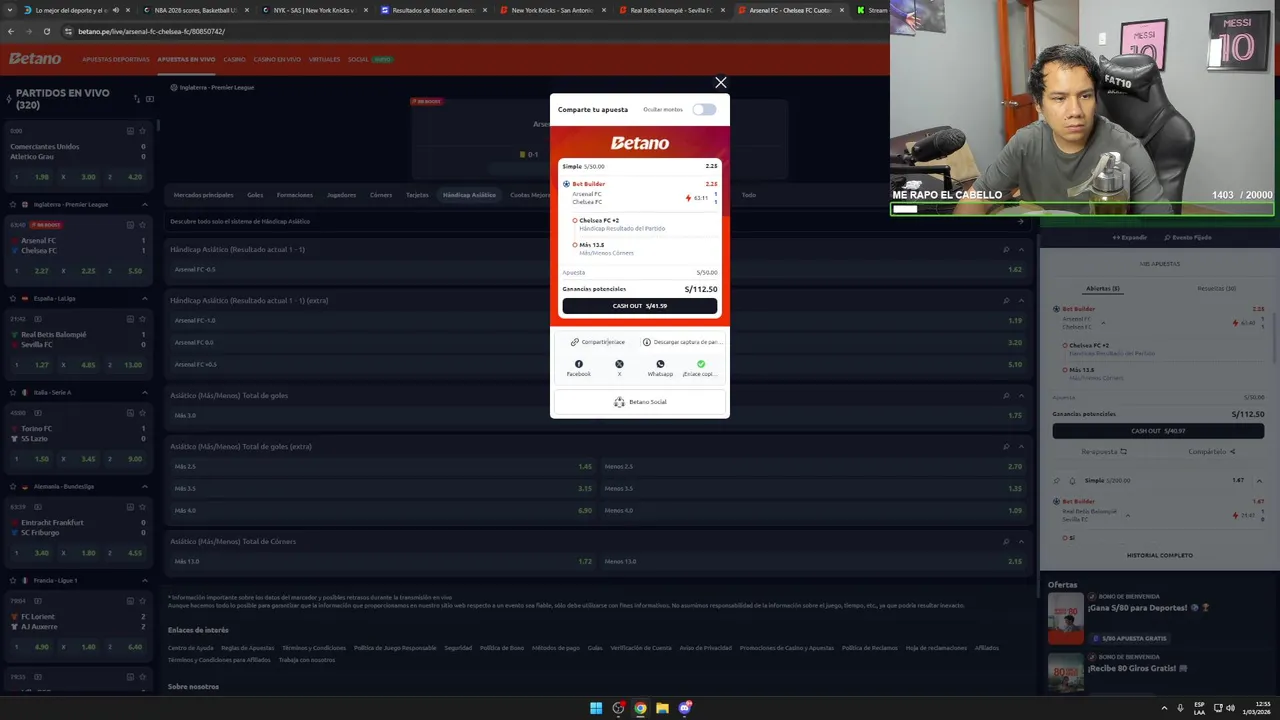Open Betano Social from the share dialog
Viewport: 1280px width, 720px height.
coord(640,402)
